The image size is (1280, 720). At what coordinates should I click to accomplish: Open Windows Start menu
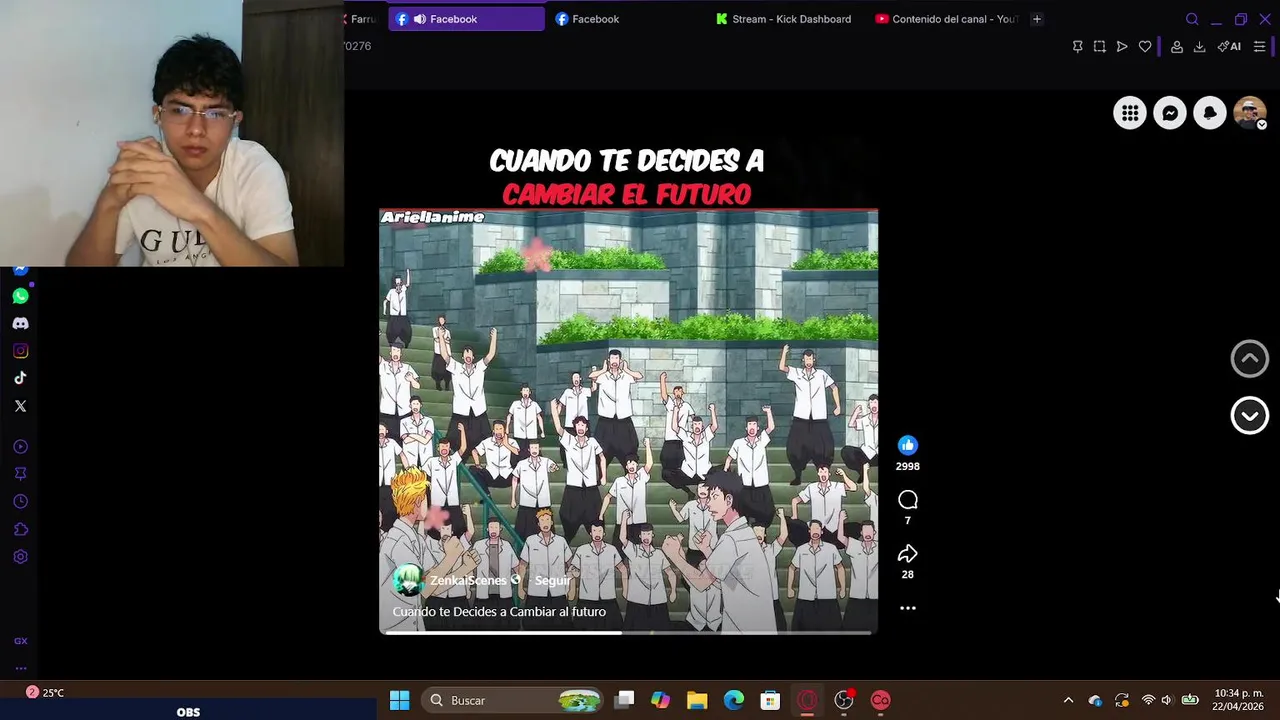[399, 700]
